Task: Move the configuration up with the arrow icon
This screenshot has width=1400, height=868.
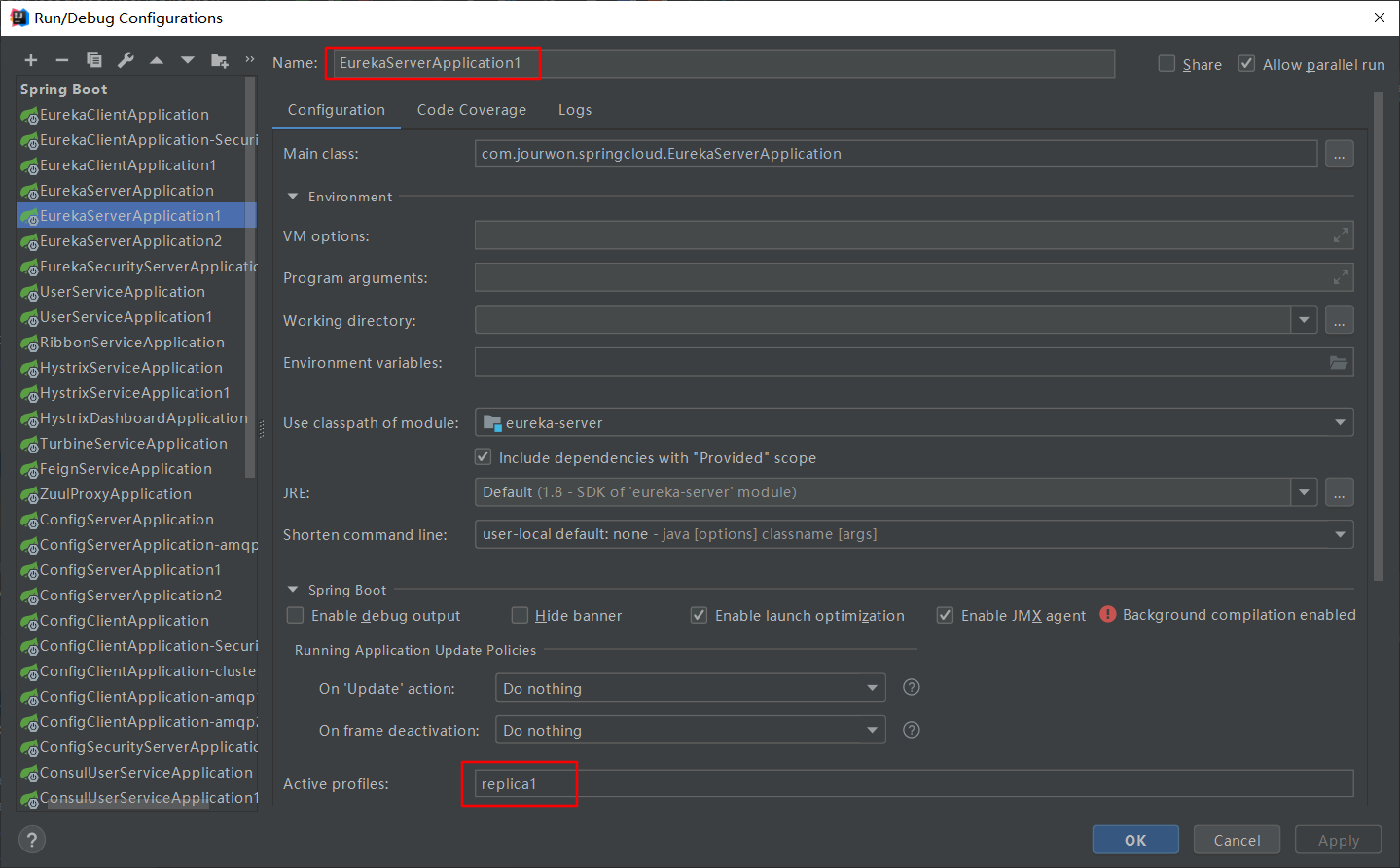Action: coord(157,60)
